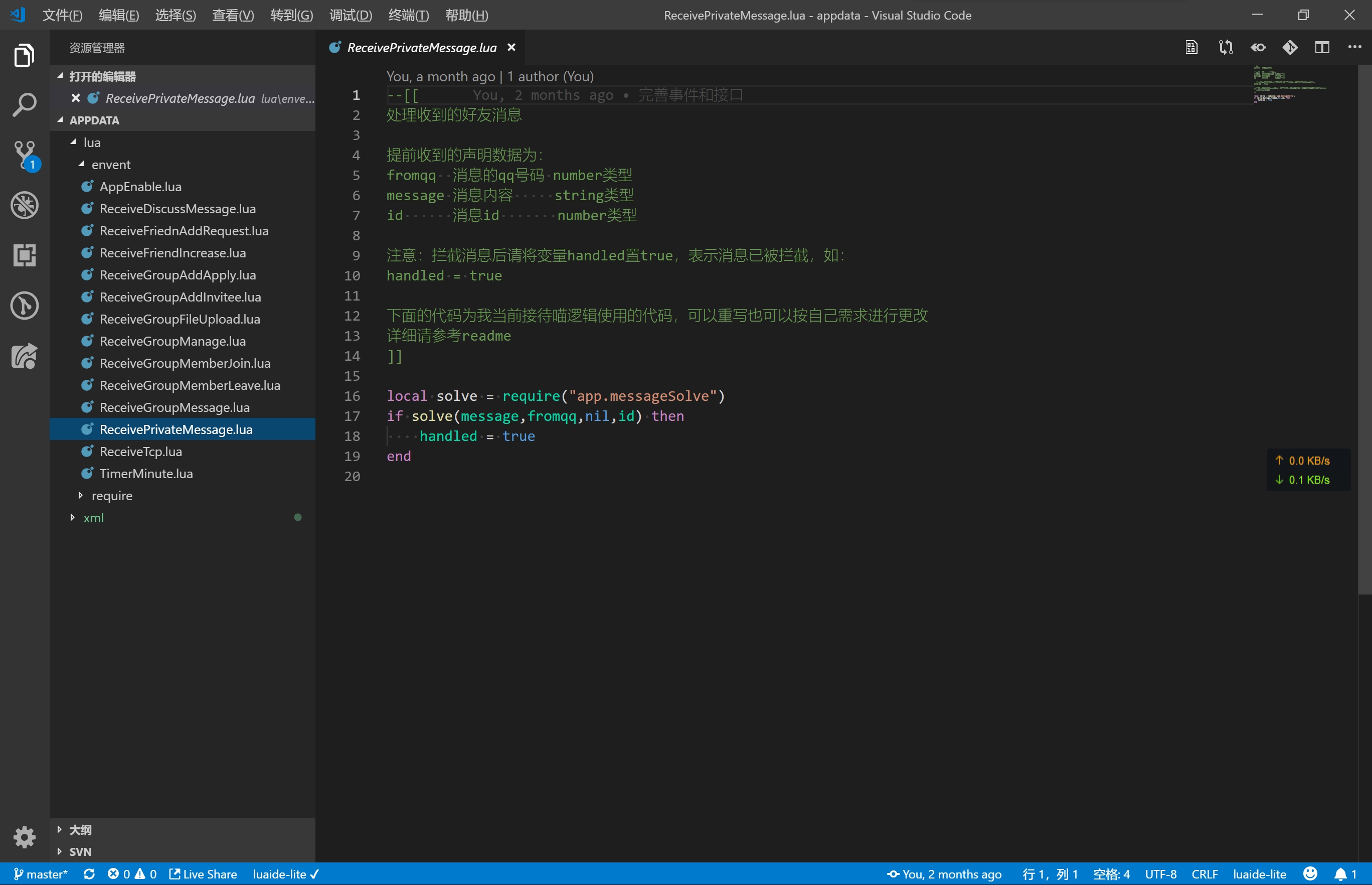The height and width of the screenshot is (885, 1372).
Task: Open ReceiveGroupAddInvitee.lua file
Action: pyautogui.click(x=183, y=297)
